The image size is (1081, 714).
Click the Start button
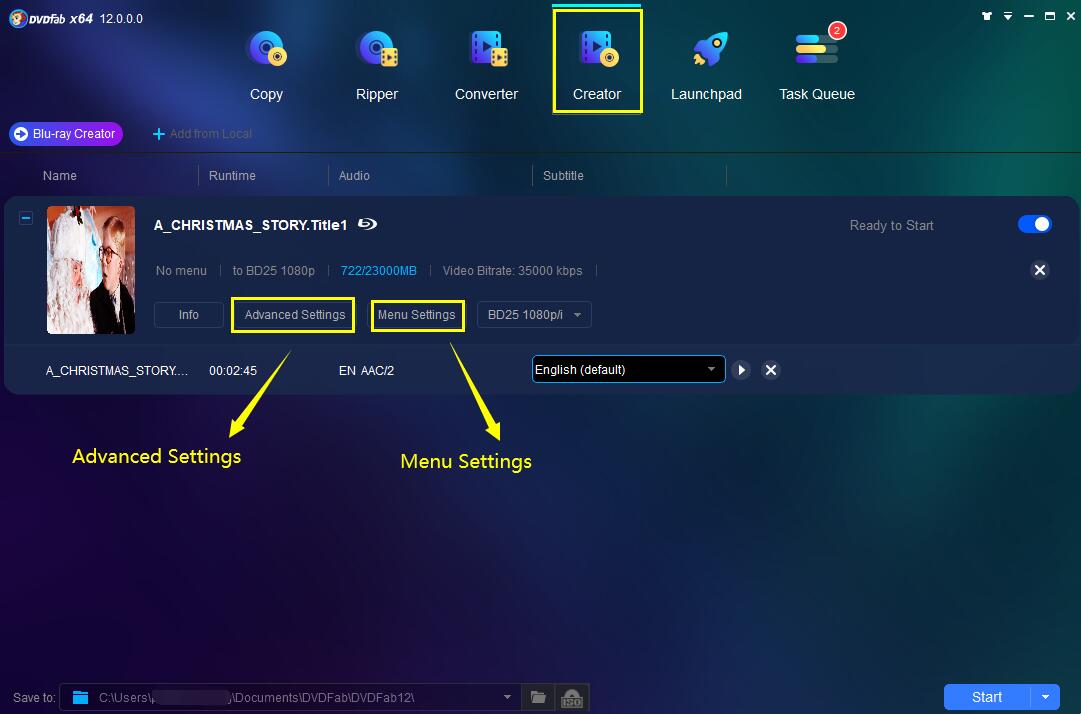(987, 697)
